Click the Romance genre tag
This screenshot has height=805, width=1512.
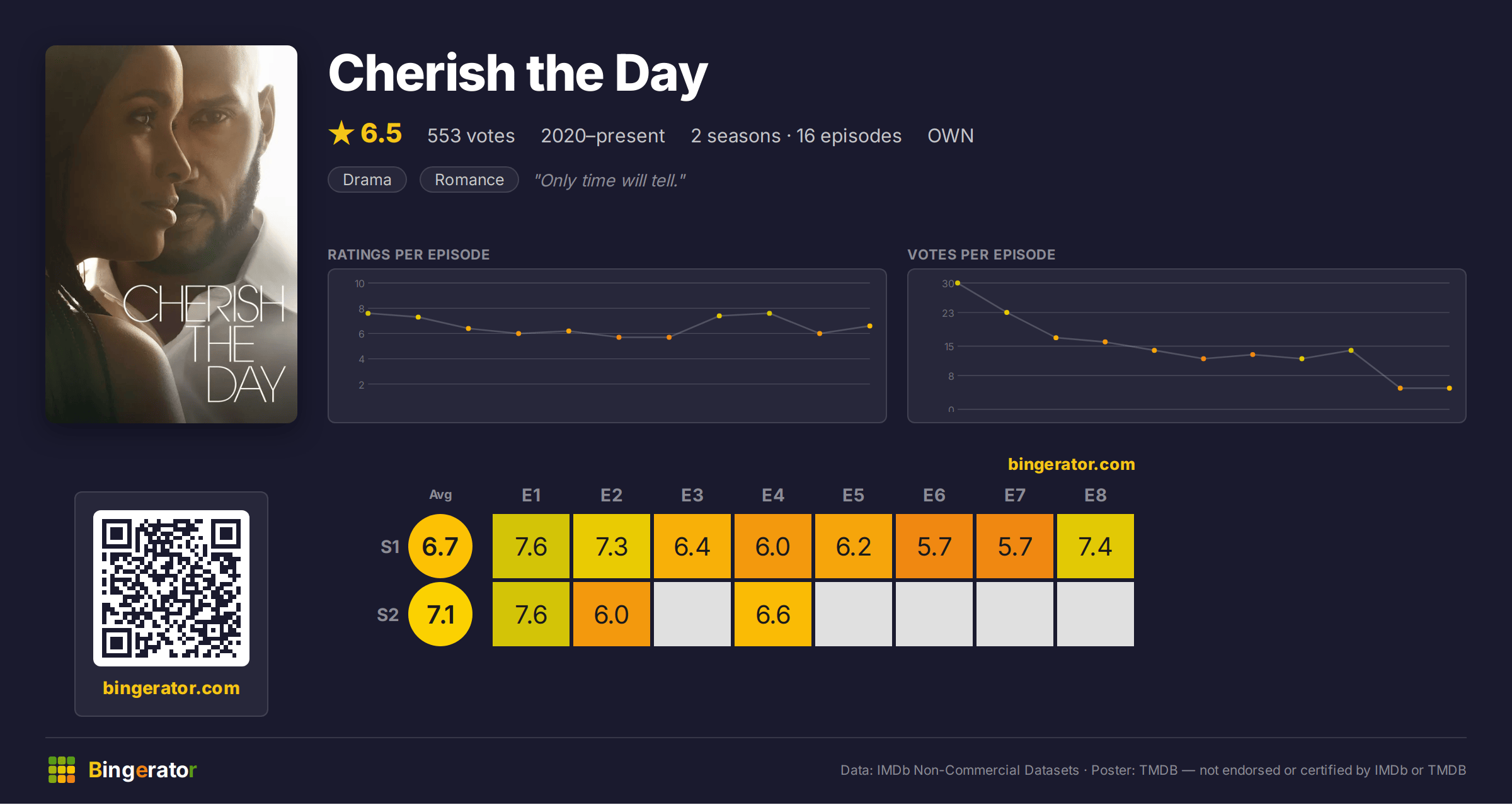pyautogui.click(x=469, y=180)
